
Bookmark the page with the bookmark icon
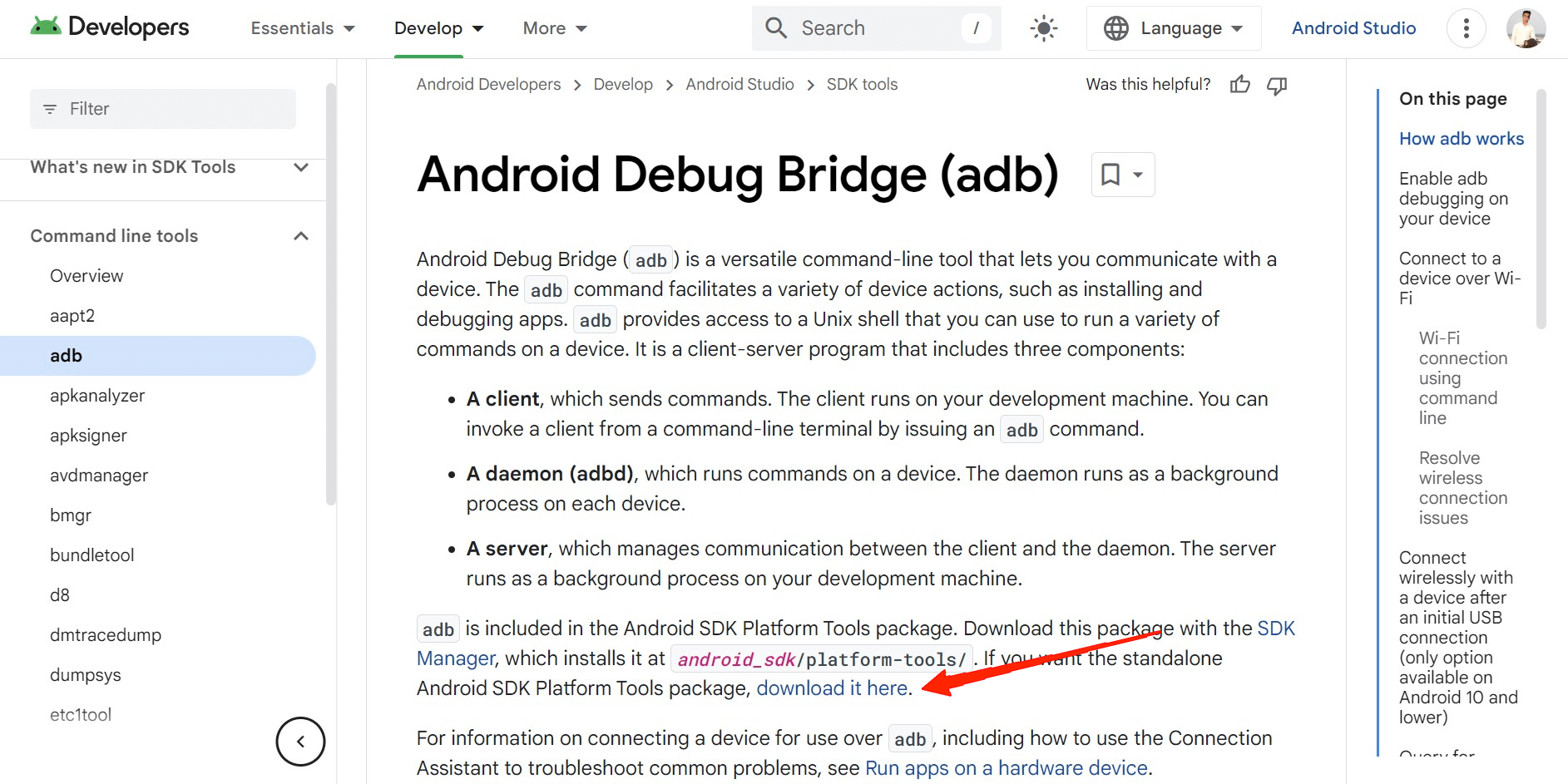point(1111,175)
